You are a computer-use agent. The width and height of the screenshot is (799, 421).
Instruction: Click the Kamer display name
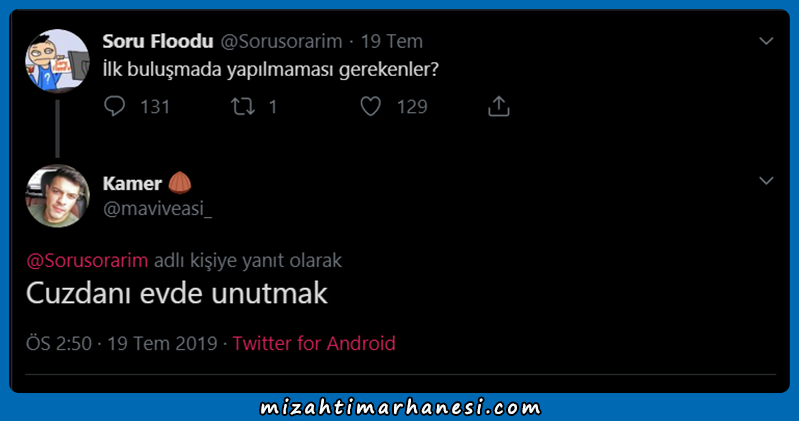coord(132,183)
